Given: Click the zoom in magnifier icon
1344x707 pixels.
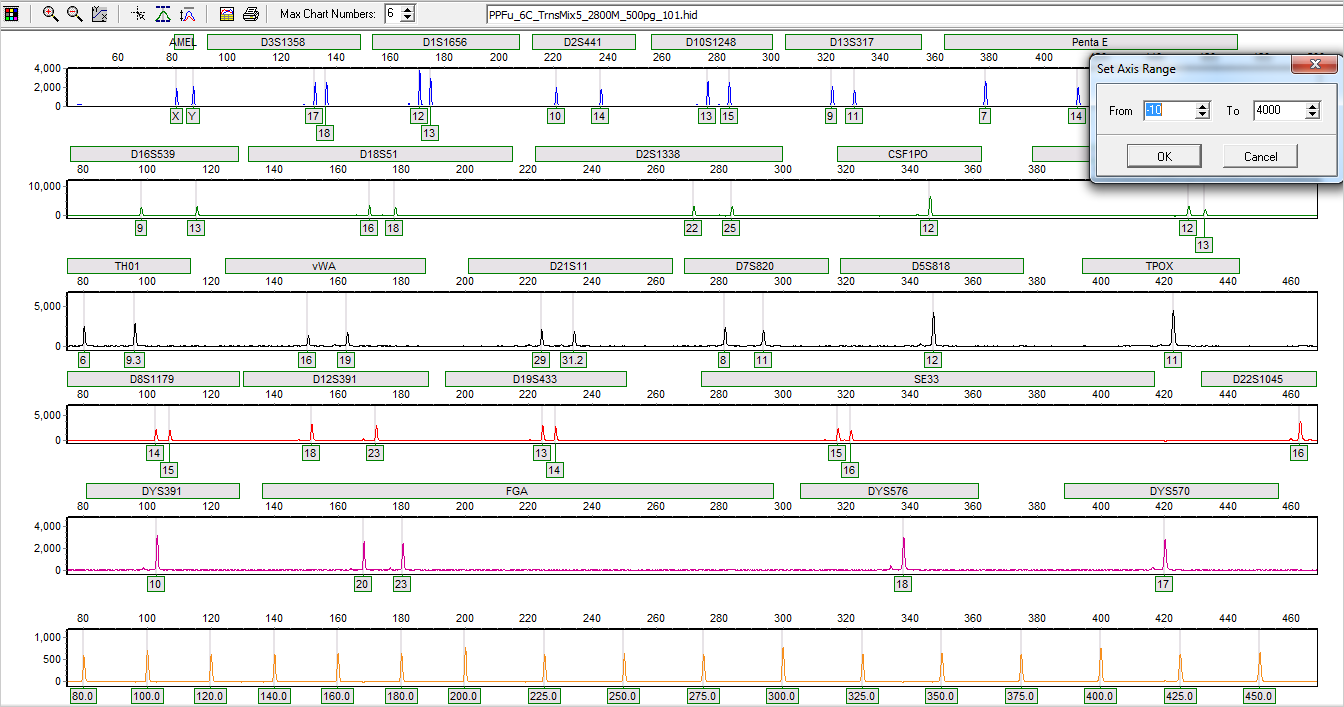Looking at the screenshot, I should (50, 14).
